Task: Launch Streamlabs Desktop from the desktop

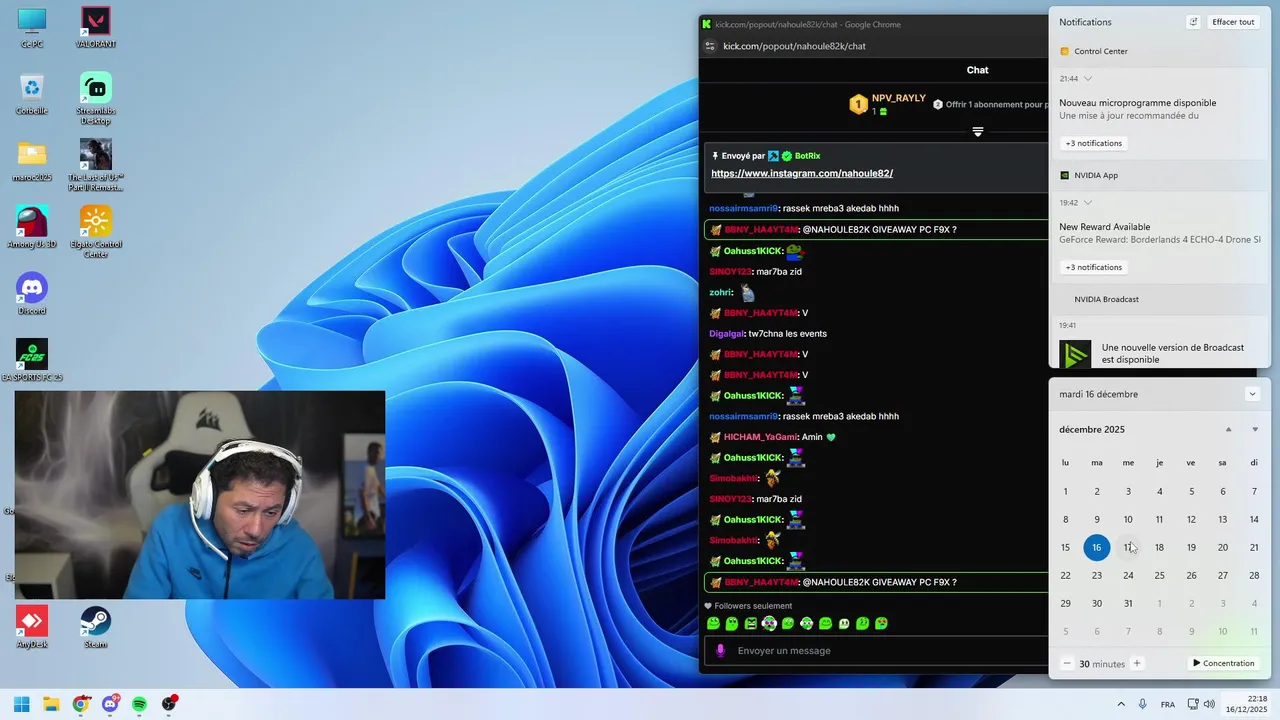Action: tap(96, 98)
